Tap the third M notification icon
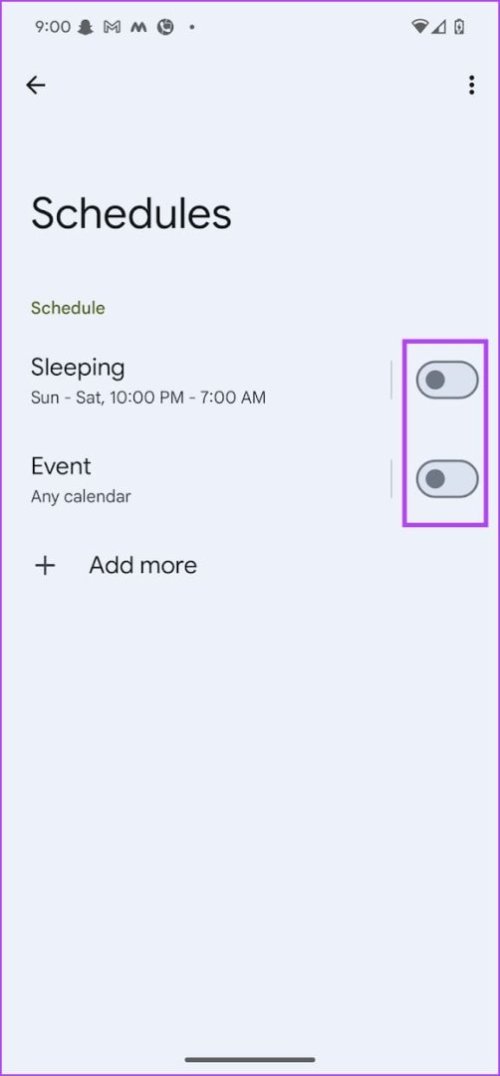Viewport: 500px width, 1076px height. tap(138, 27)
